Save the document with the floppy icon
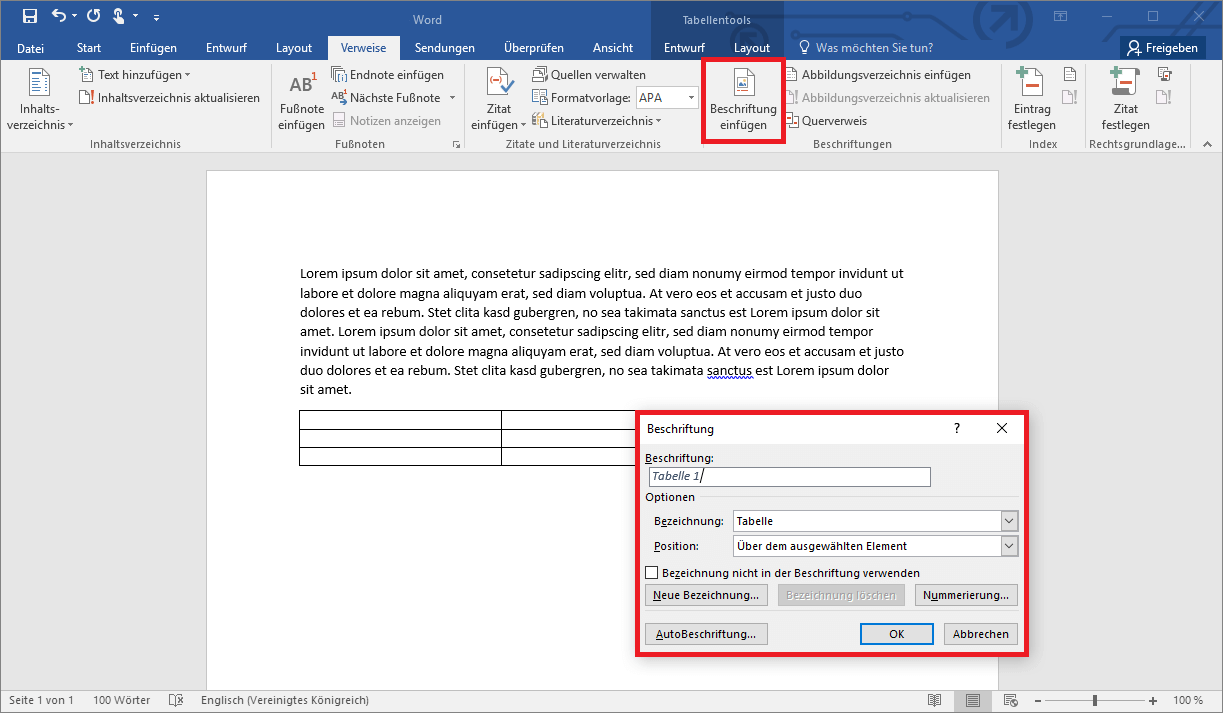Viewport: 1223px width, 713px height. 30,16
